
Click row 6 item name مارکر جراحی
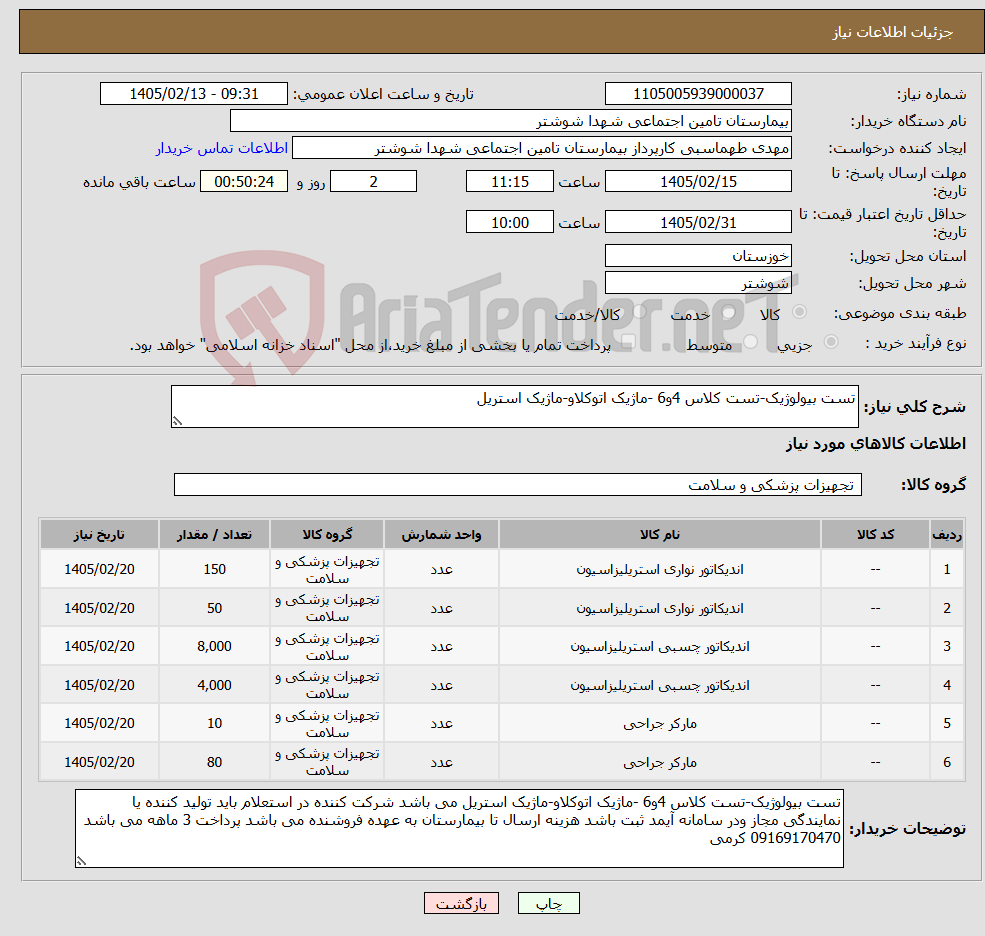coord(660,763)
